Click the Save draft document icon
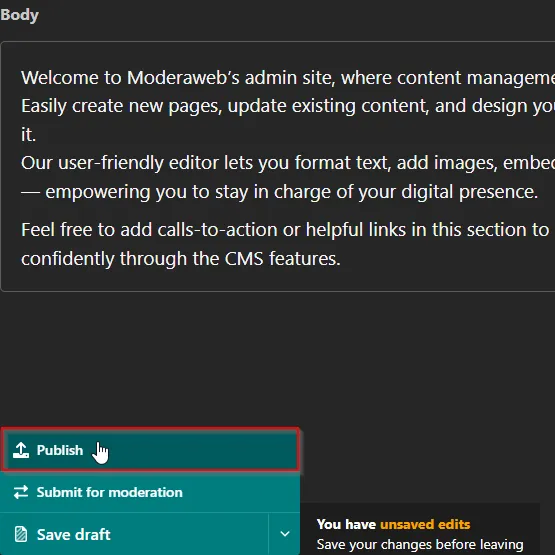 point(21,534)
